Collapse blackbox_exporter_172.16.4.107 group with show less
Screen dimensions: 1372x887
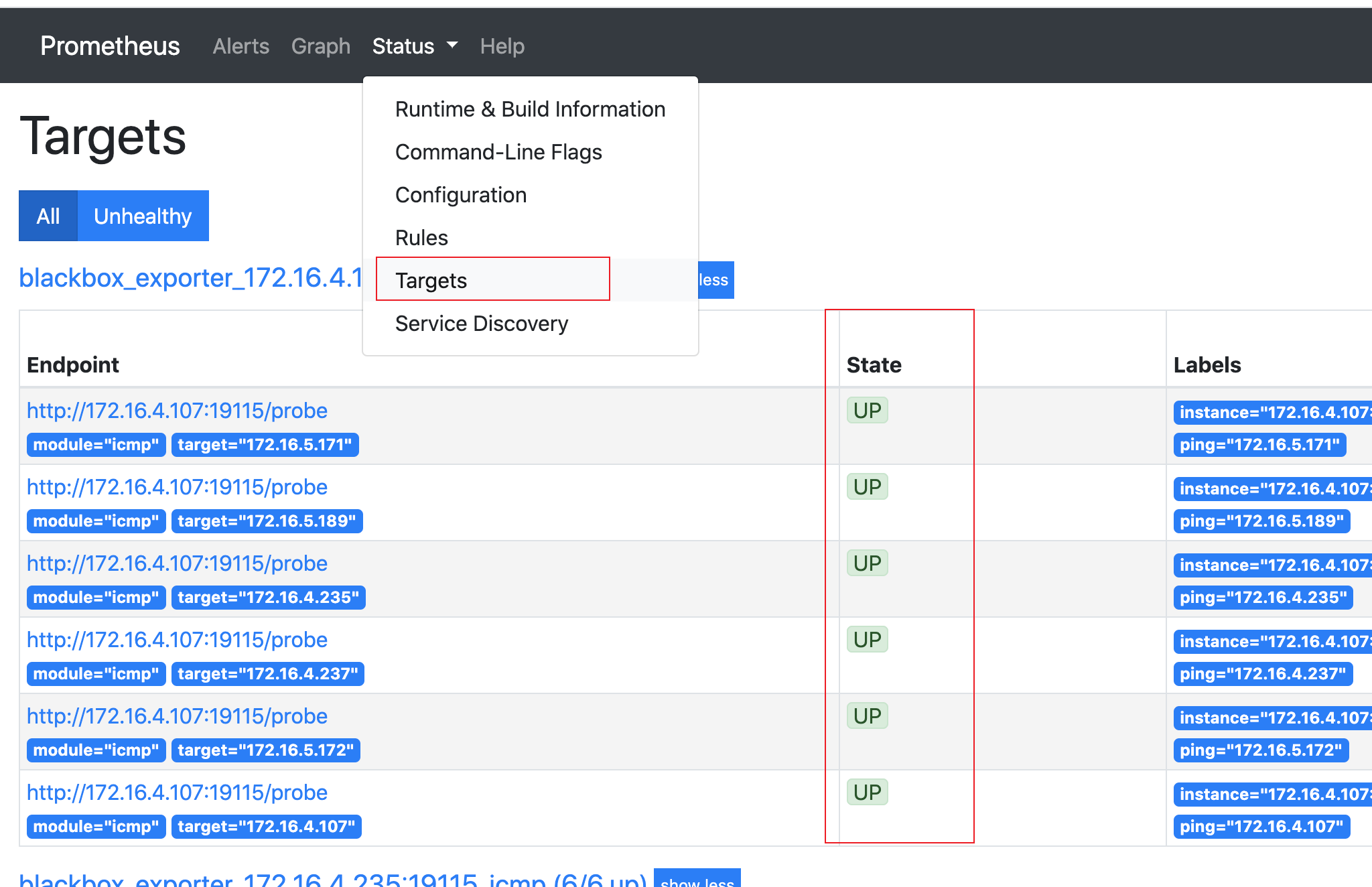[715, 280]
